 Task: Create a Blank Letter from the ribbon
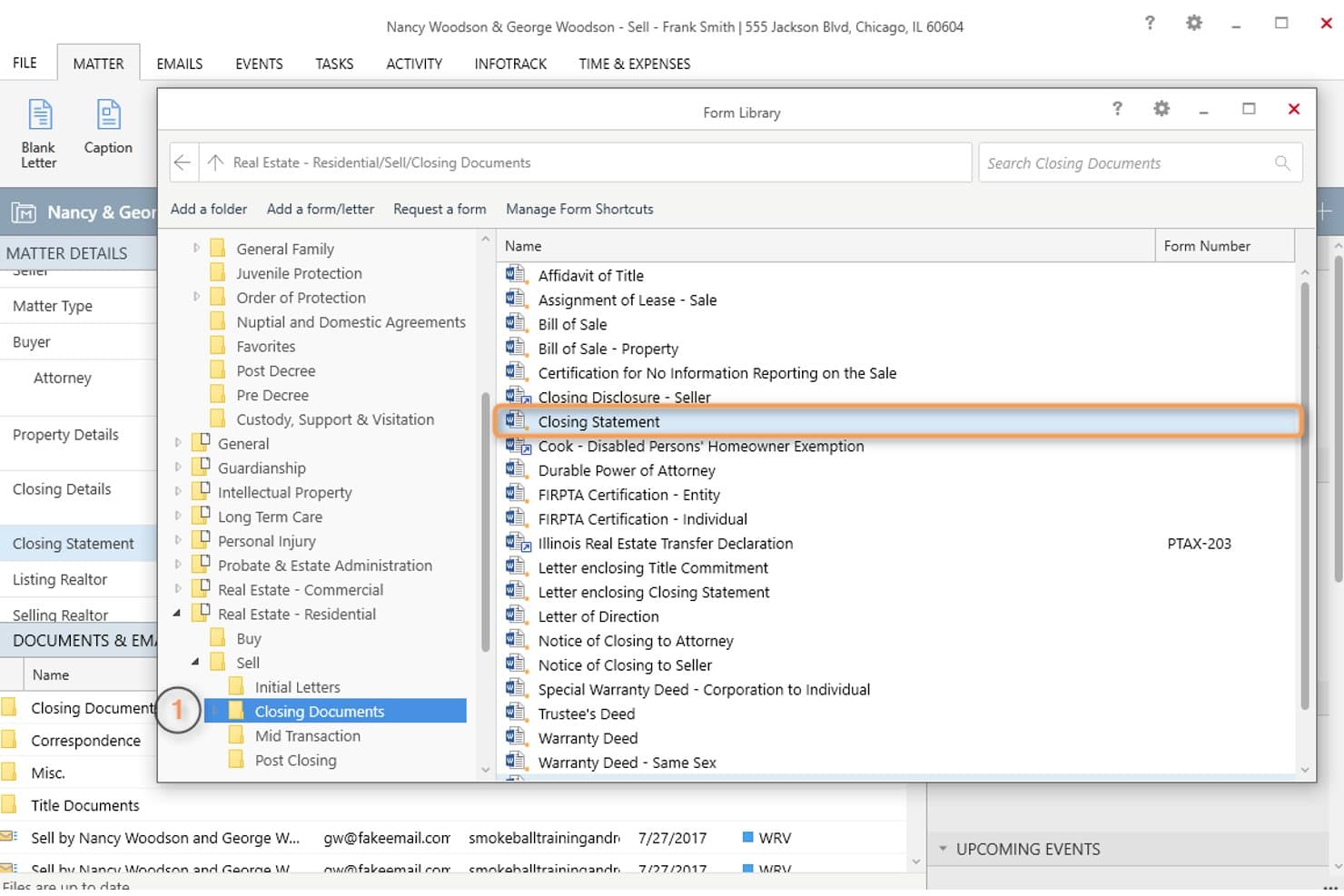pyautogui.click(x=38, y=133)
